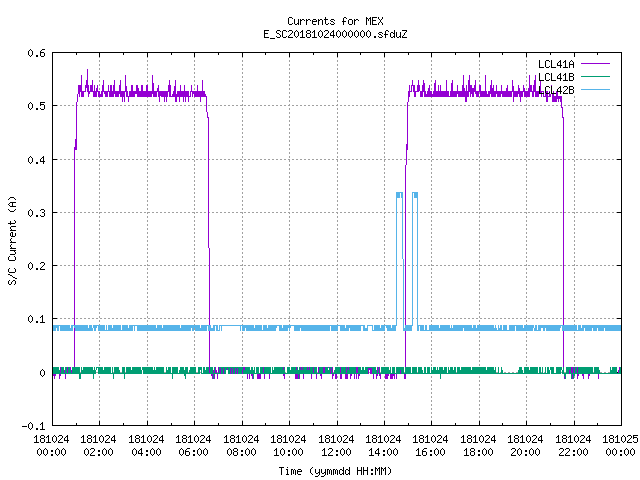Click the 181024 02:00 time tick label
640x480 pixels.
coord(98,446)
